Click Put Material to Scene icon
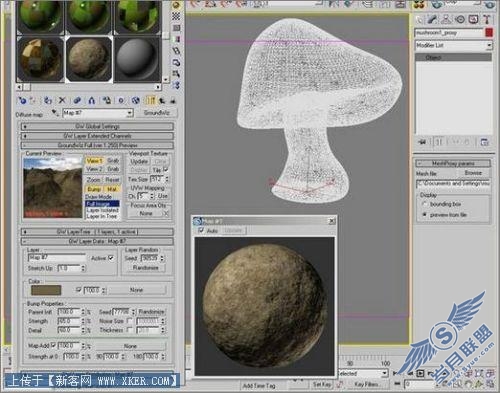 33,100
